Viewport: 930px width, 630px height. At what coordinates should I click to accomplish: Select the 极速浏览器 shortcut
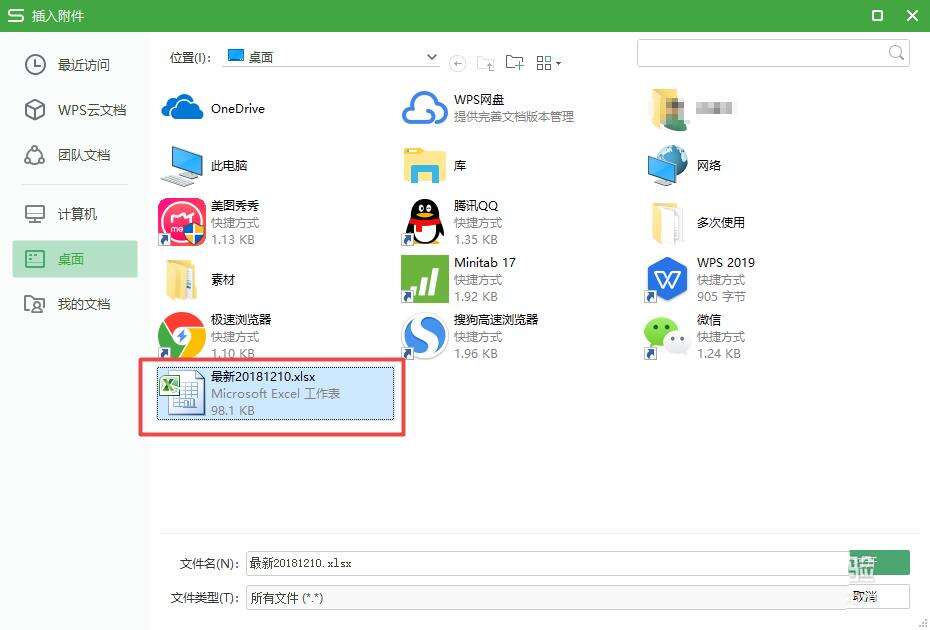215,336
